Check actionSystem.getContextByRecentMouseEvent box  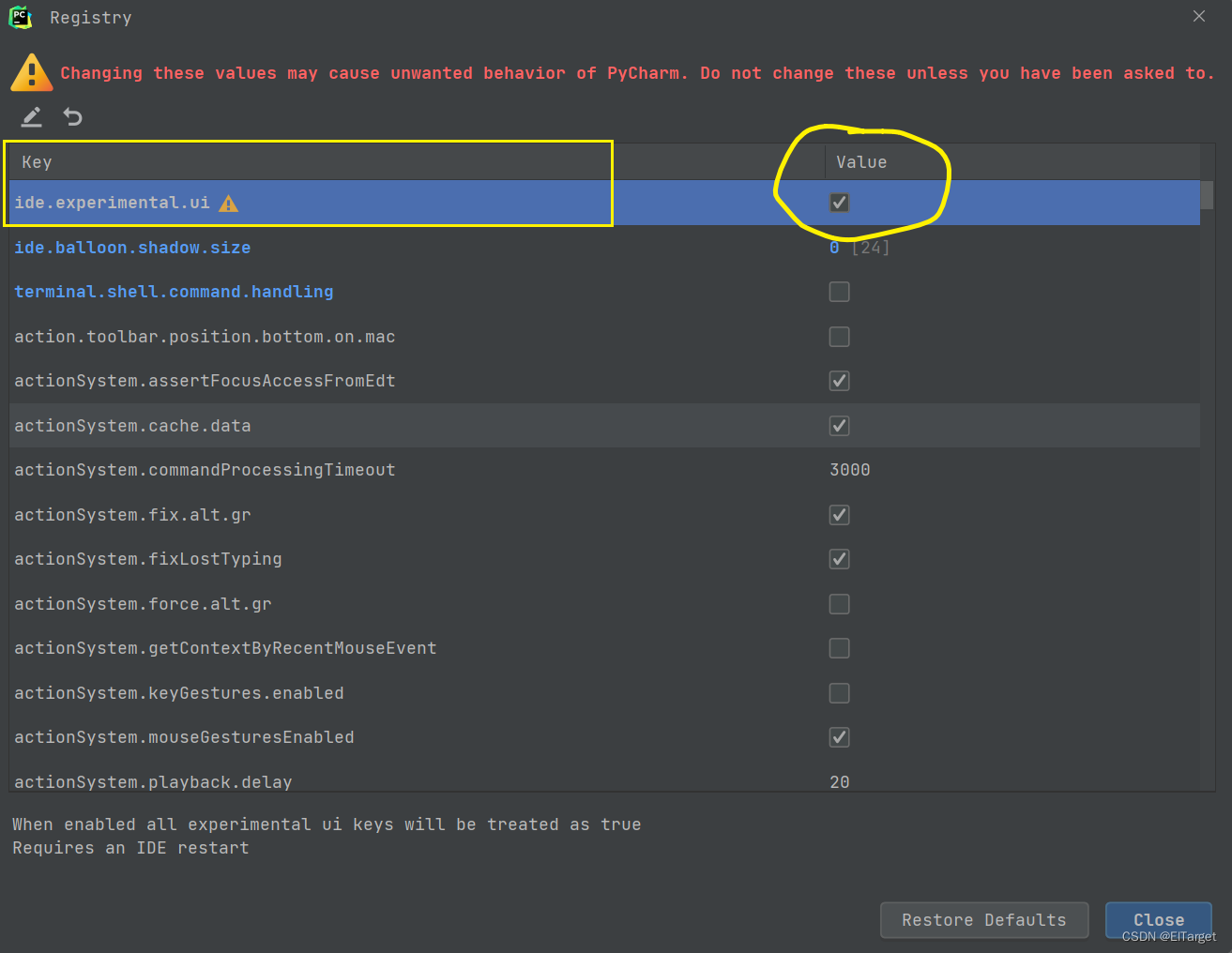[x=840, y=648]
